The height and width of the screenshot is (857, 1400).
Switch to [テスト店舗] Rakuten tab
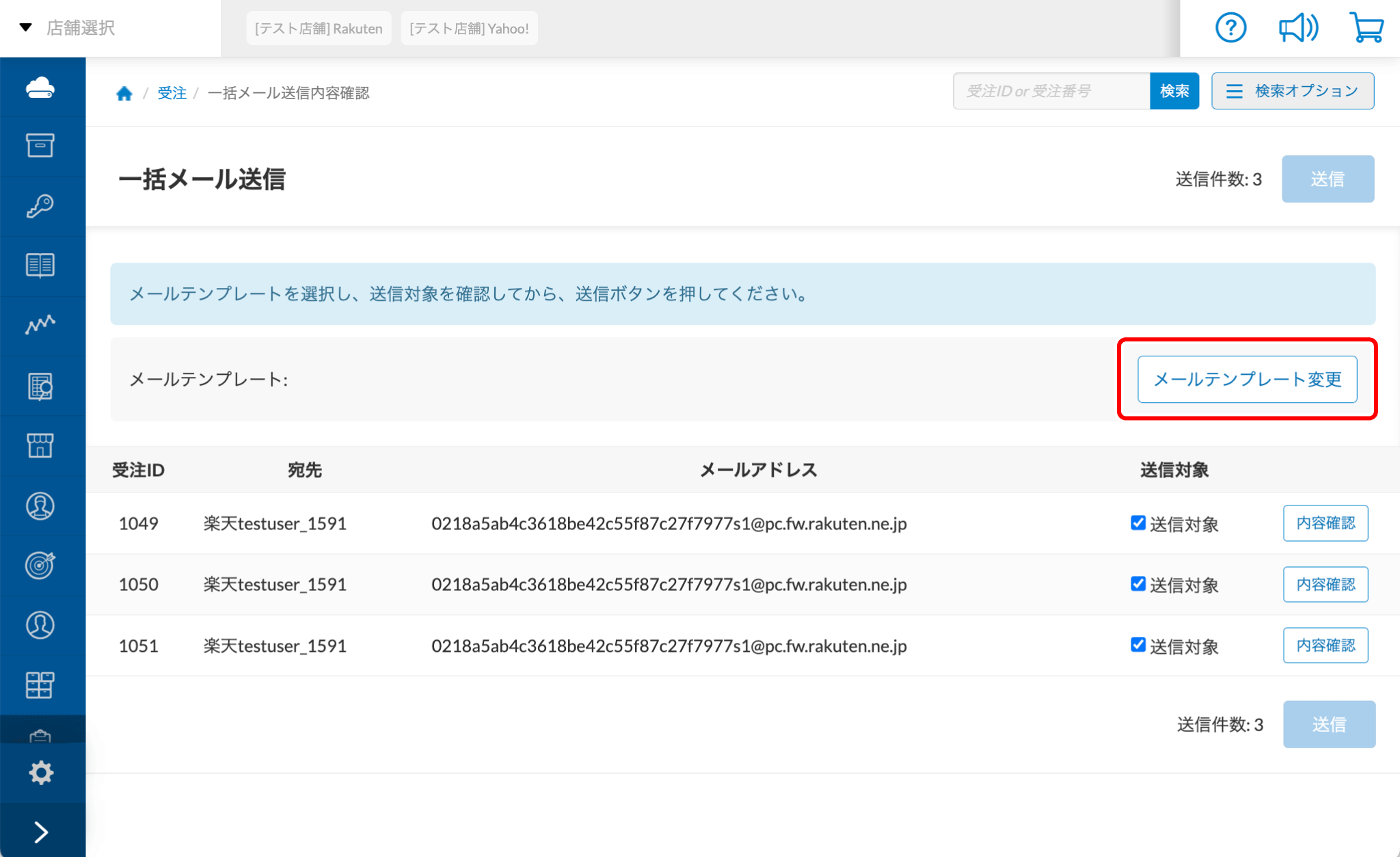click(319, 29)
